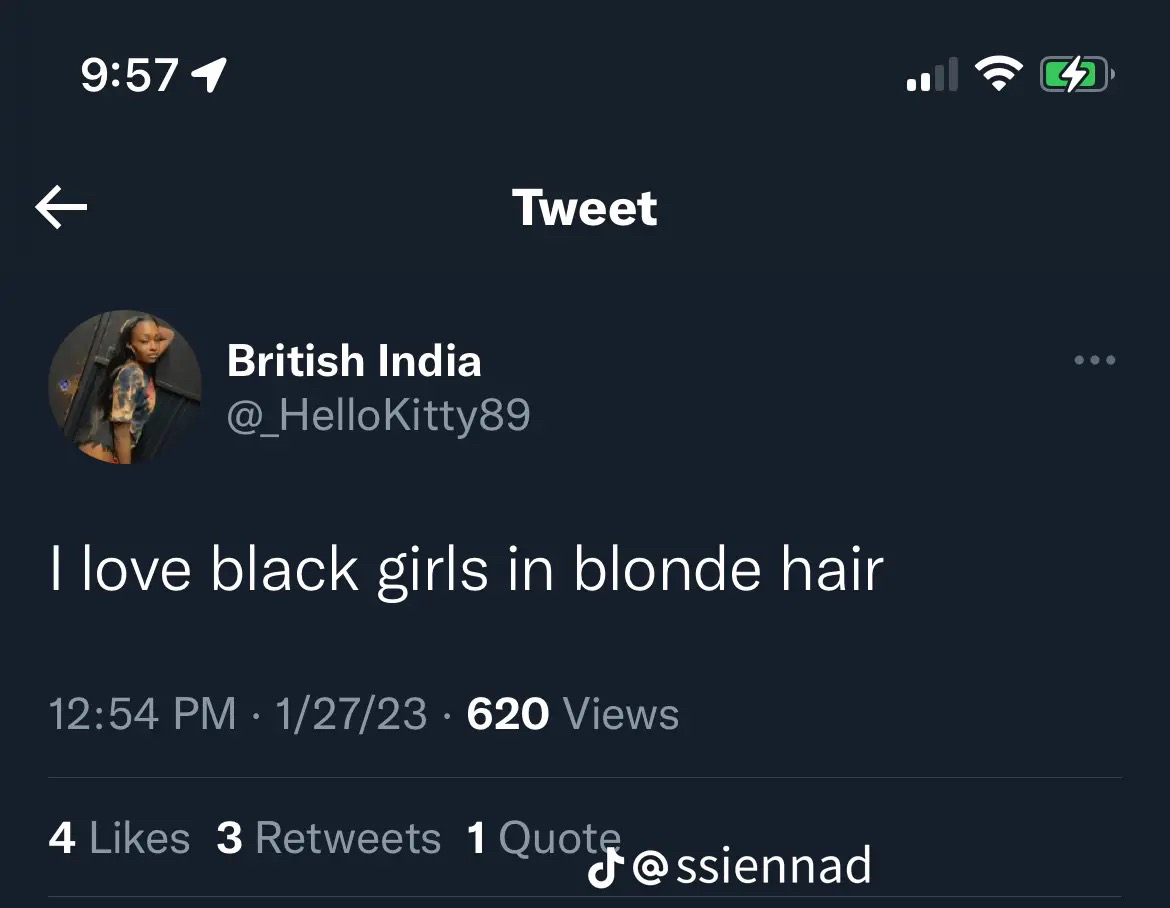Open British India's profile picture
The image size is (1170, 908).
125,387
